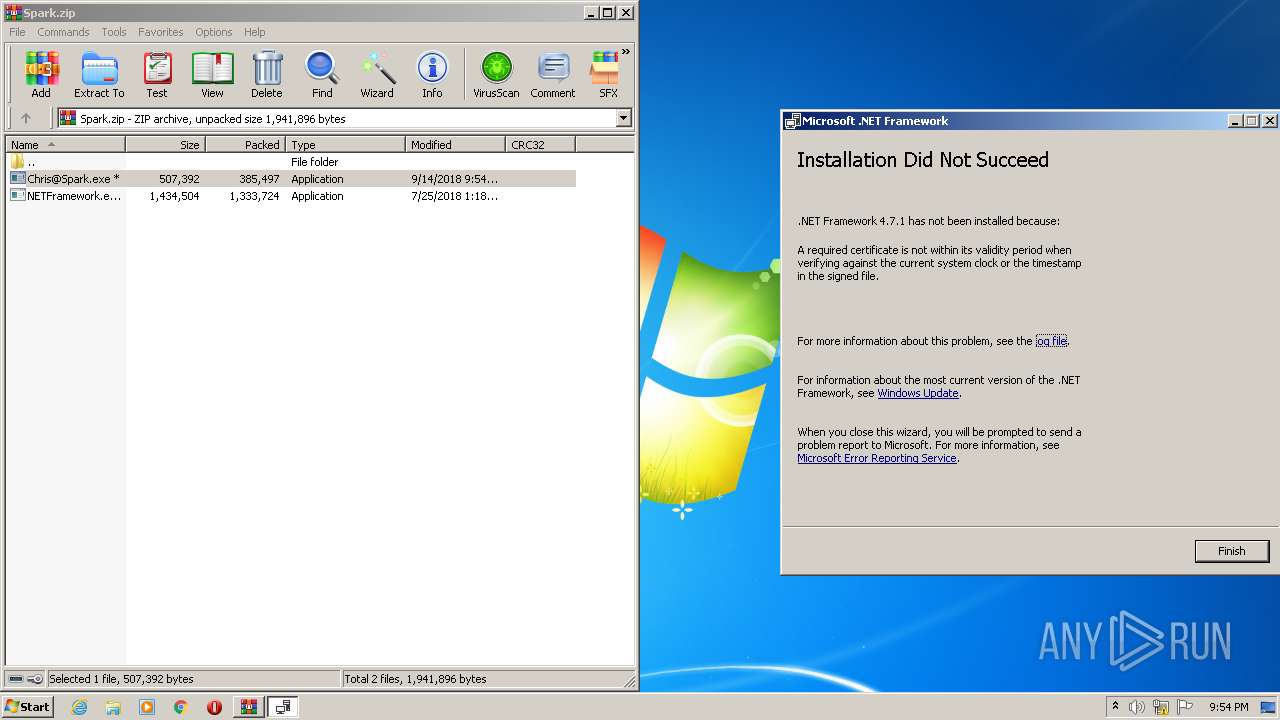Show hidden tray icons arrow
1280x720 pixels.
pos(1115,707)
